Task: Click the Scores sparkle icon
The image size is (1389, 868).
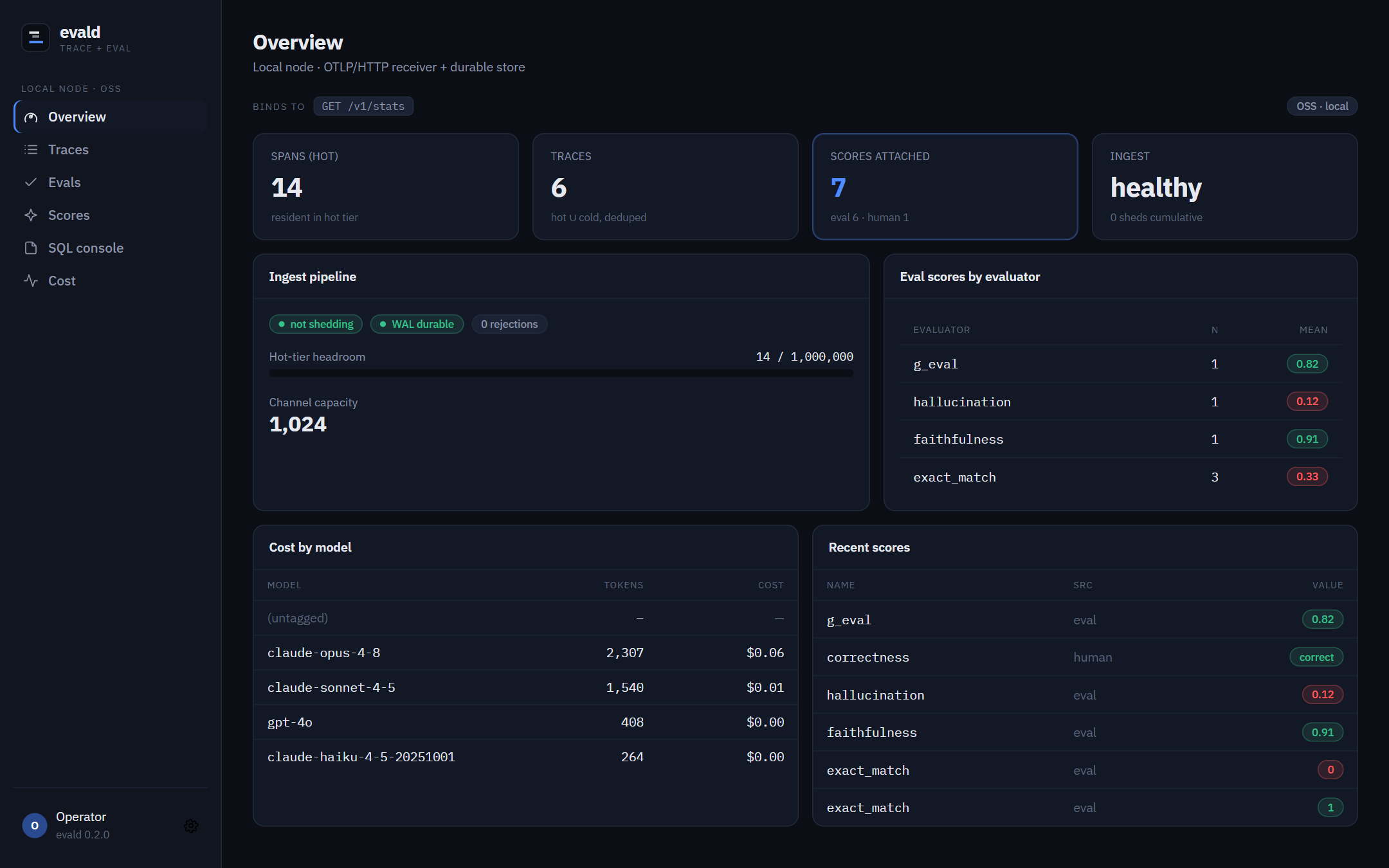Action: pos(31,215)
